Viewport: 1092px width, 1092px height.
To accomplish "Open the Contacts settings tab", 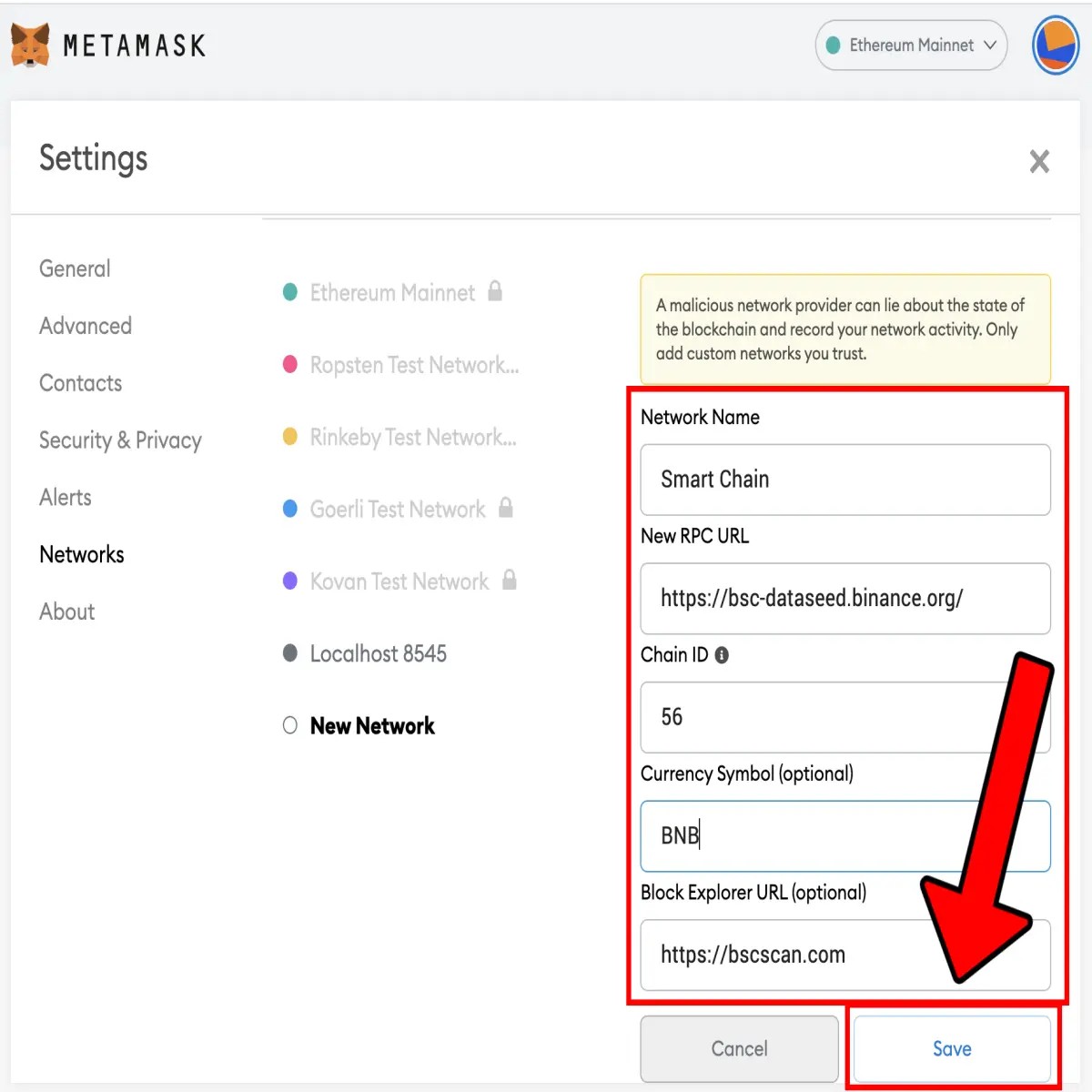I will pos(80,383).
